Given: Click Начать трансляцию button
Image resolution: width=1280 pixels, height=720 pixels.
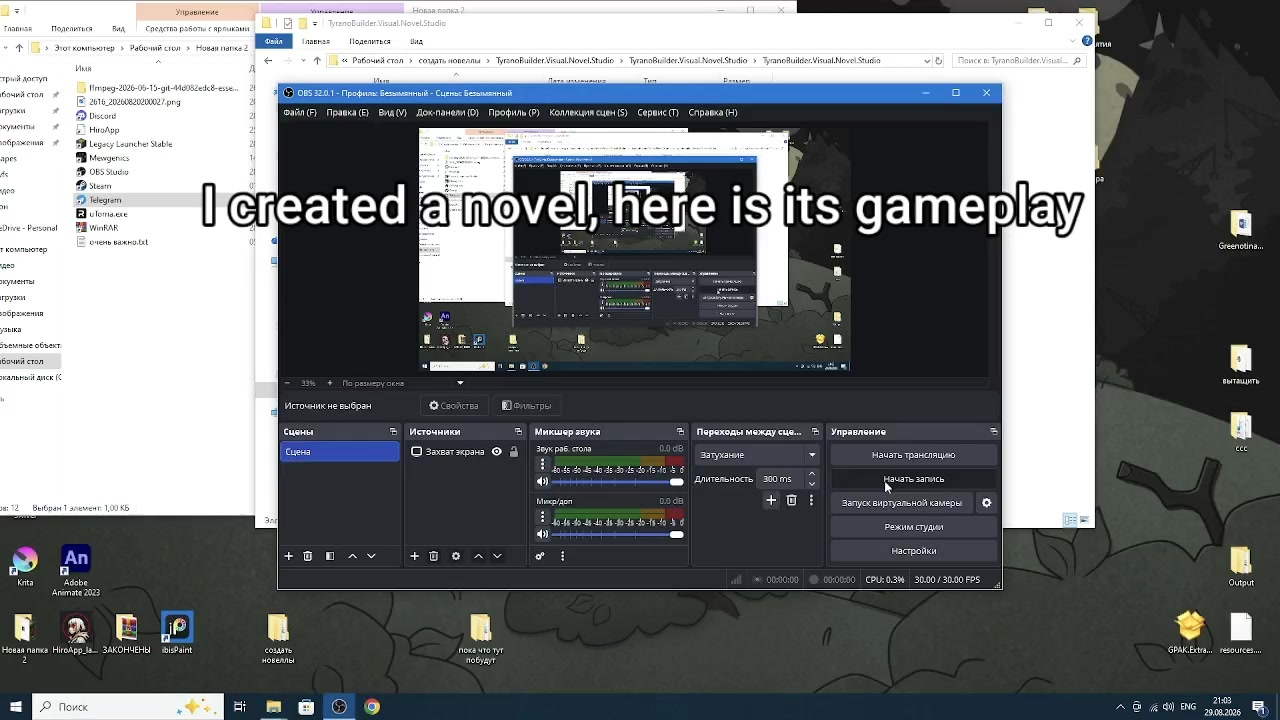Looking at the screenshot, I should [x=913, y=455].
